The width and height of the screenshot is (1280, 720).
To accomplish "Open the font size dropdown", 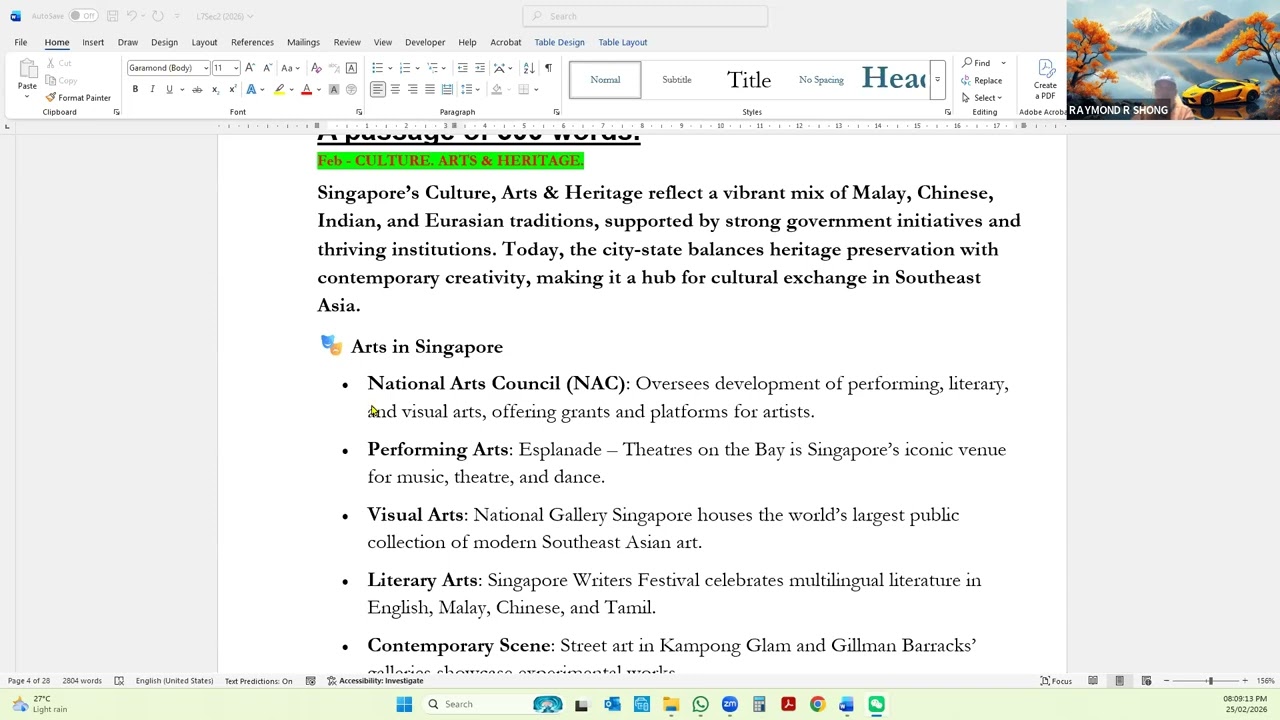I will pyautogui.click(x=235, y=68).
